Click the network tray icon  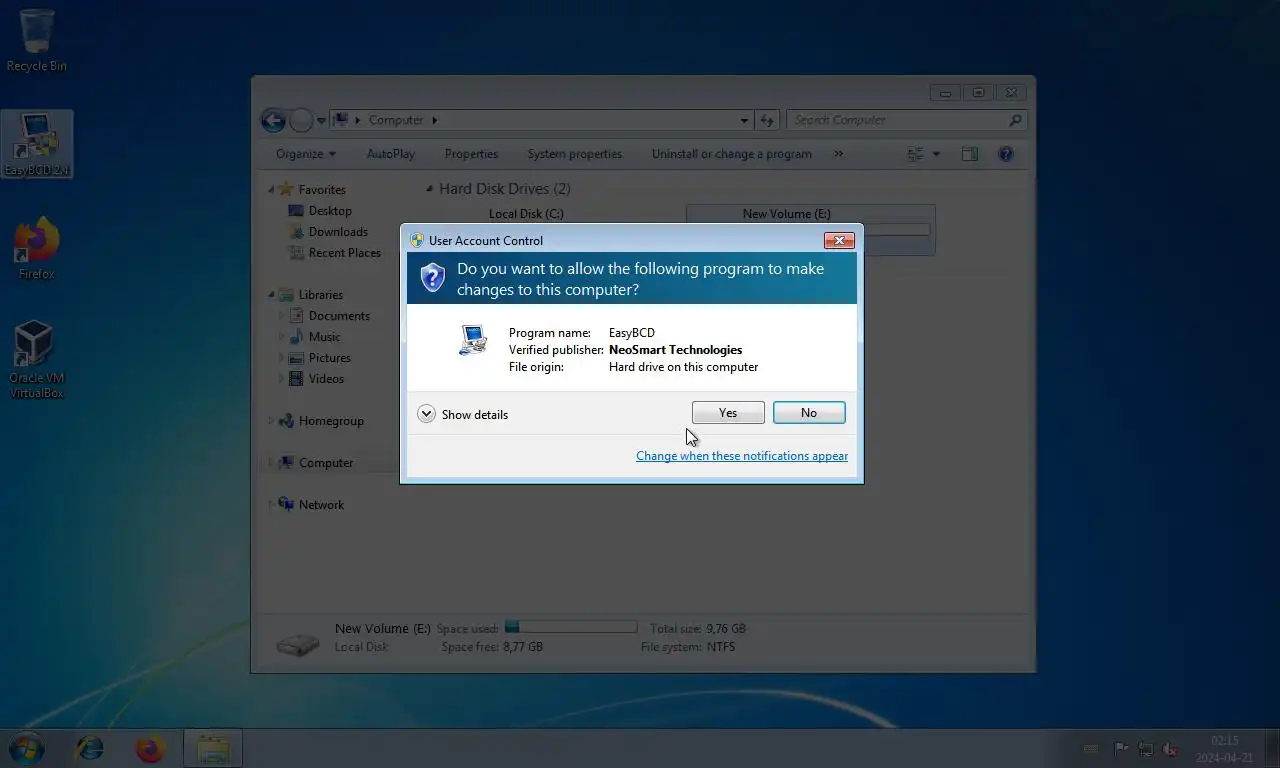[x=1146, y=749]
